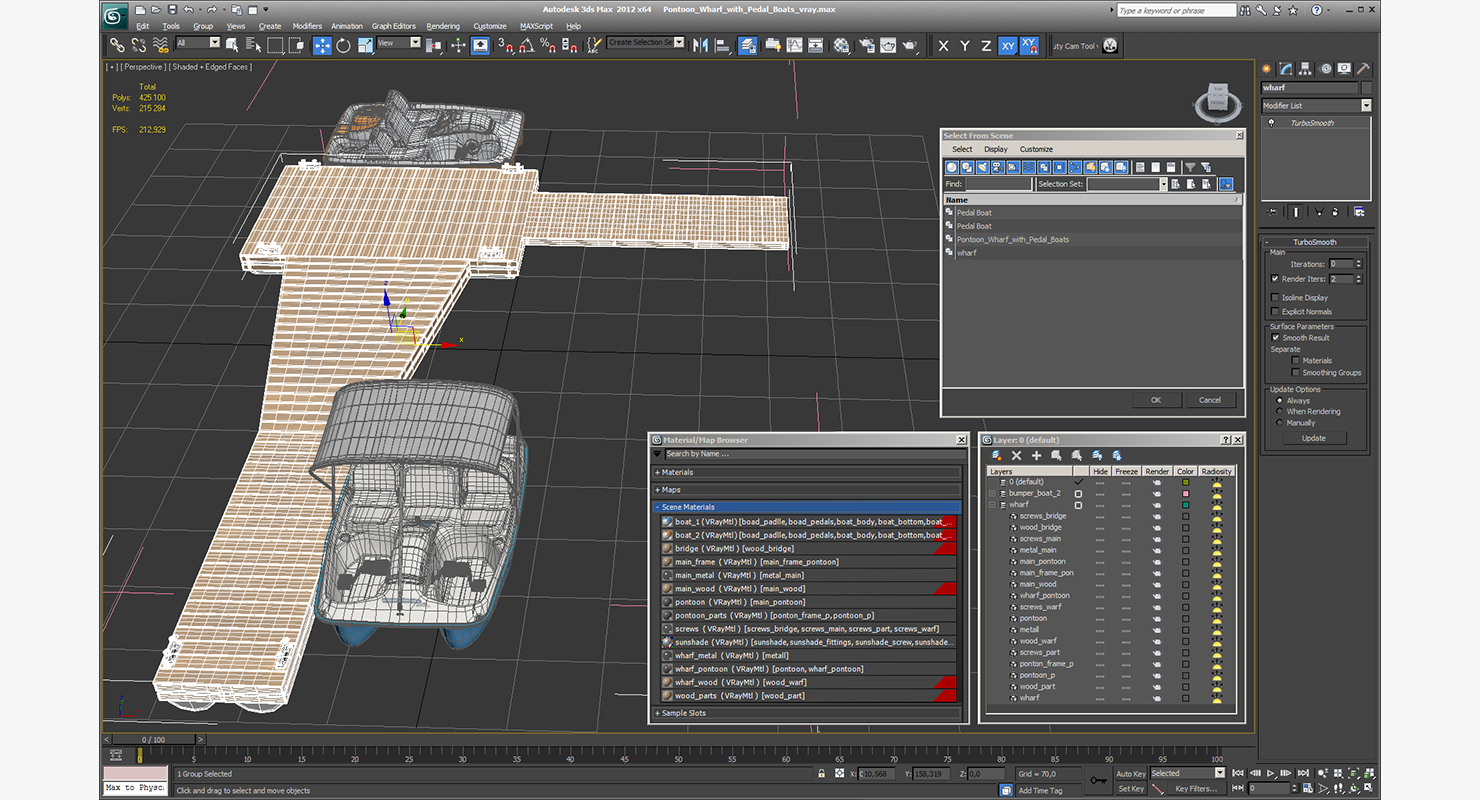Select the Rotate tool in main toolbar

pyautogui.click(x=344, y=46)
